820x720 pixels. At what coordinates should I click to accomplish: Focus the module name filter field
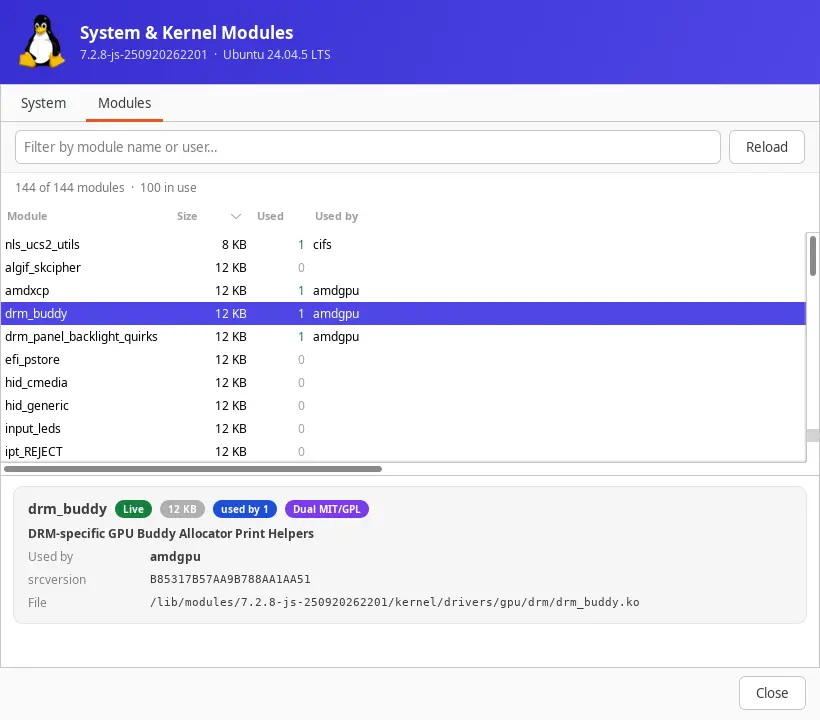click(x=368, y=147)
